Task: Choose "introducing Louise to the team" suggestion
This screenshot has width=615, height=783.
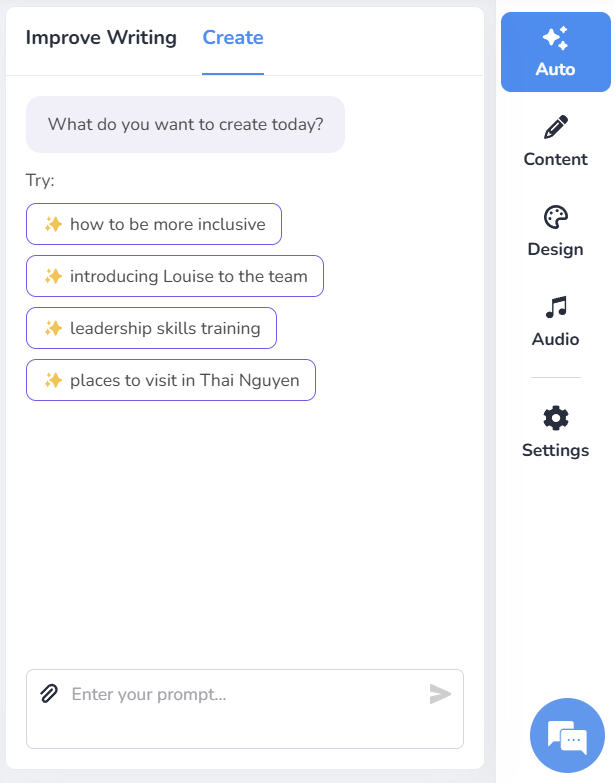Action: coord(175,276)
